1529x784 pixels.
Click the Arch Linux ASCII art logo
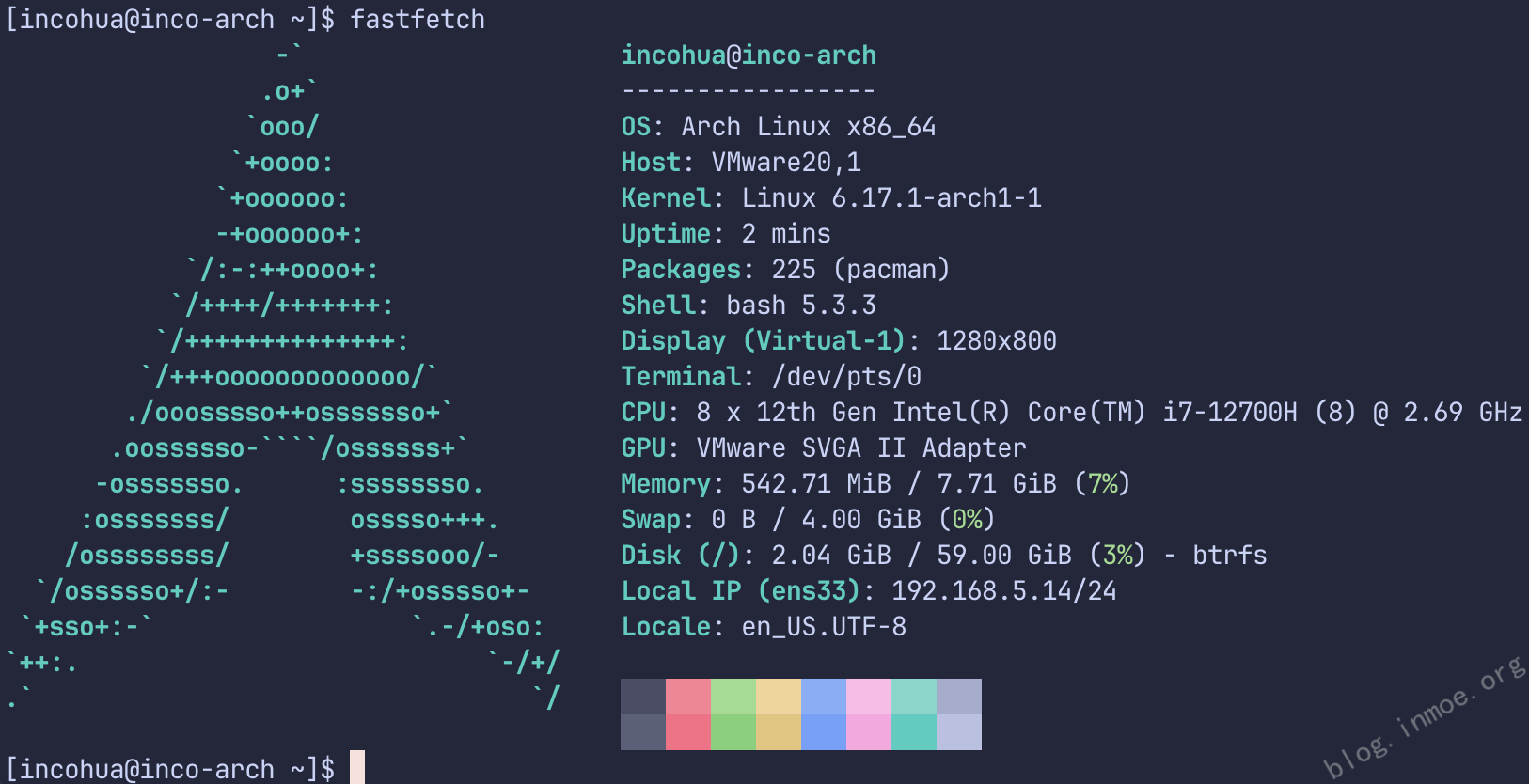pyautogui.click(x=282, y=376)
